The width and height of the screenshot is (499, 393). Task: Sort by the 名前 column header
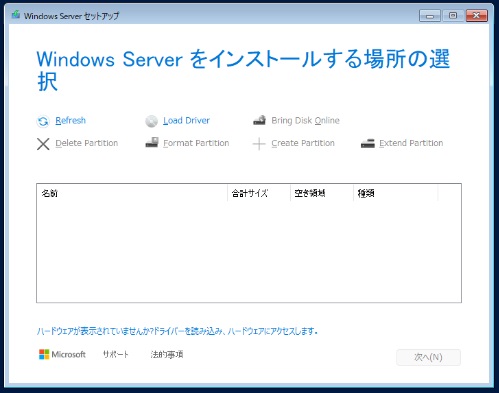[132, 193]
